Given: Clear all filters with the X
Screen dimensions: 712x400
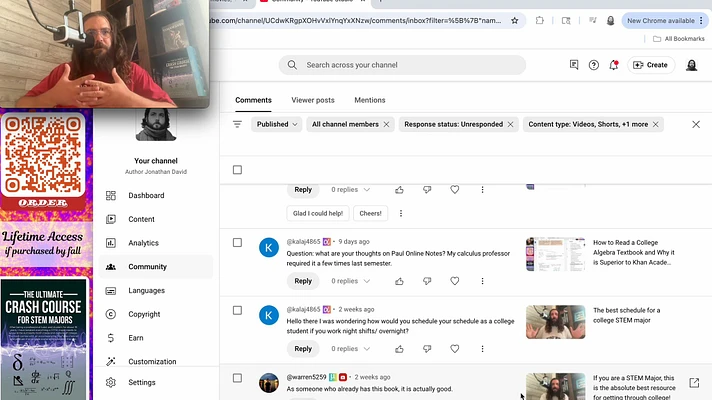Looking at the screenshot, I should [x=696, y=124].
